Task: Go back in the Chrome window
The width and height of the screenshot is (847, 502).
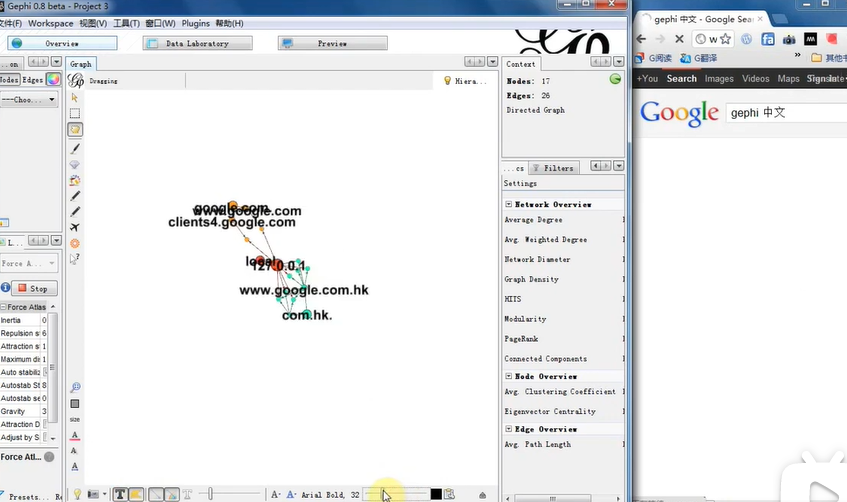Action: (x=641, y=39)
